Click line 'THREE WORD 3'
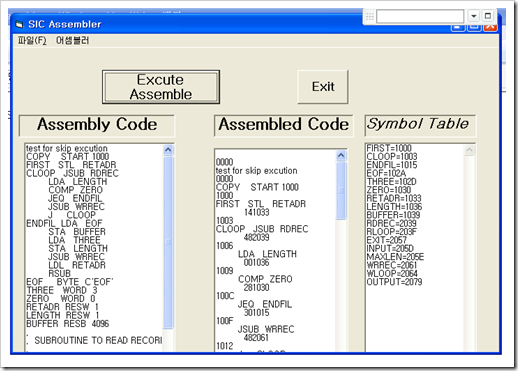 tap(62, 290)
